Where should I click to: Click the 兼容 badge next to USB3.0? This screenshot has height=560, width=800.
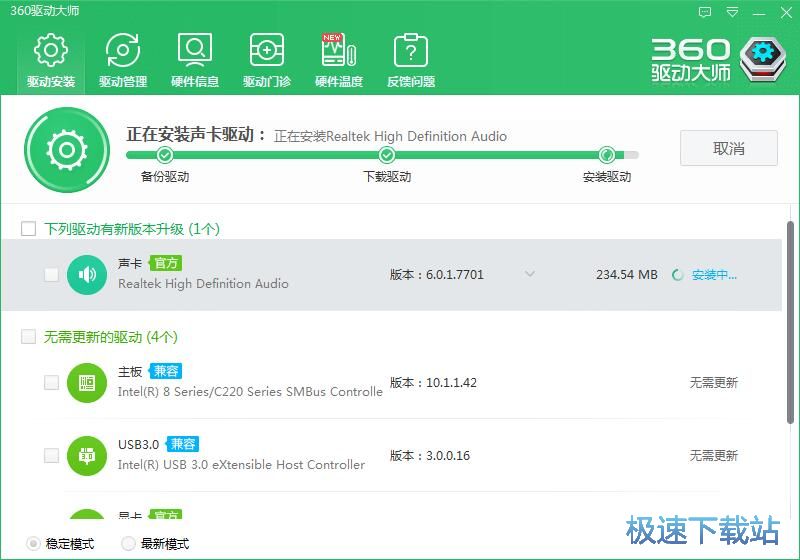[183, 444]
